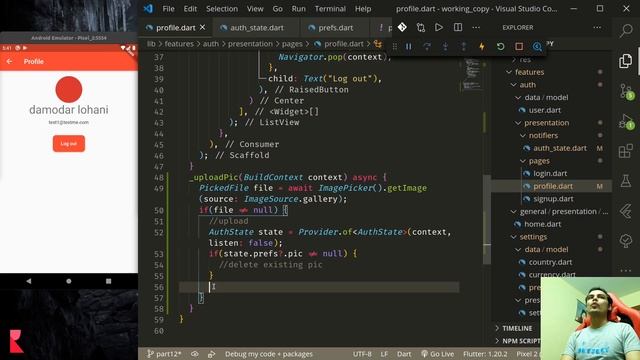The height and width of the screenshot is (360, 640).
Task: Pause the debug session
Action: [409, 47]
